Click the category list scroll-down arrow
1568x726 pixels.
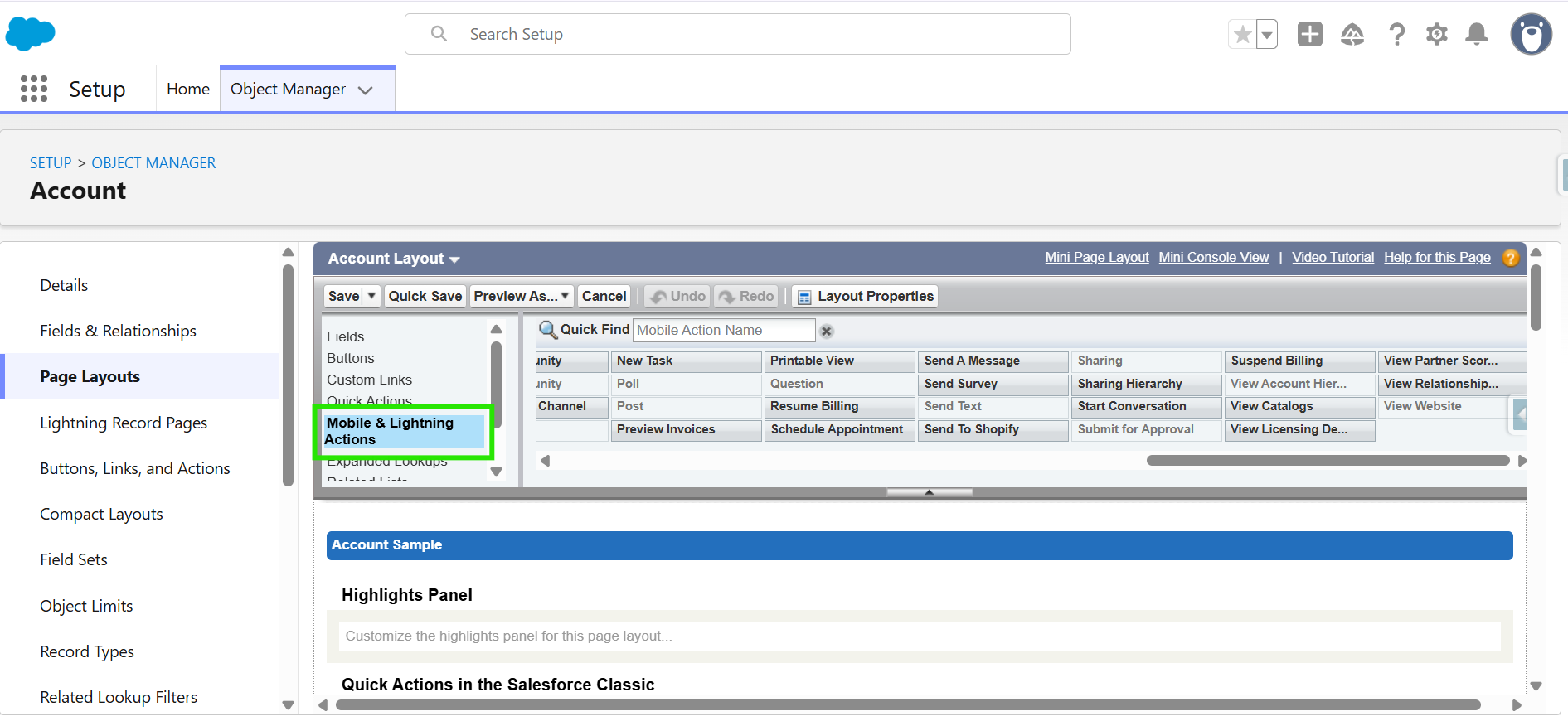(497, 472)
